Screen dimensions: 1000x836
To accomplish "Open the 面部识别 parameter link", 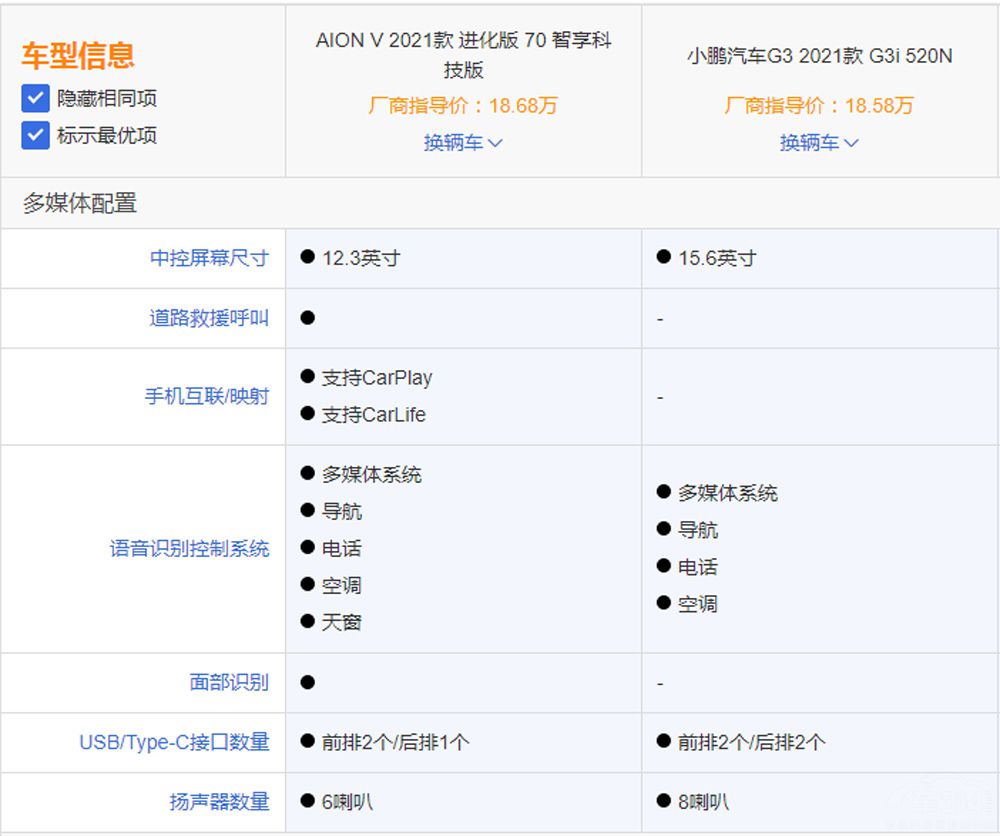I will 229,682.
